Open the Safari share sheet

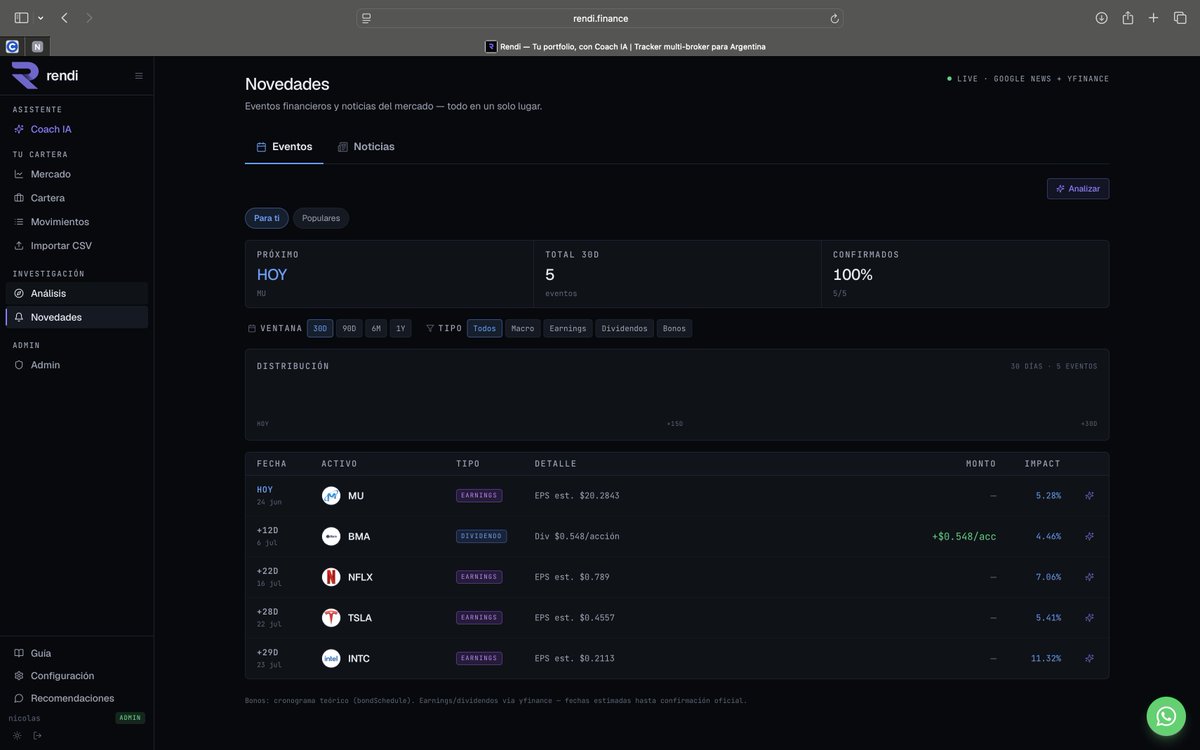(x=1127, y=18)
